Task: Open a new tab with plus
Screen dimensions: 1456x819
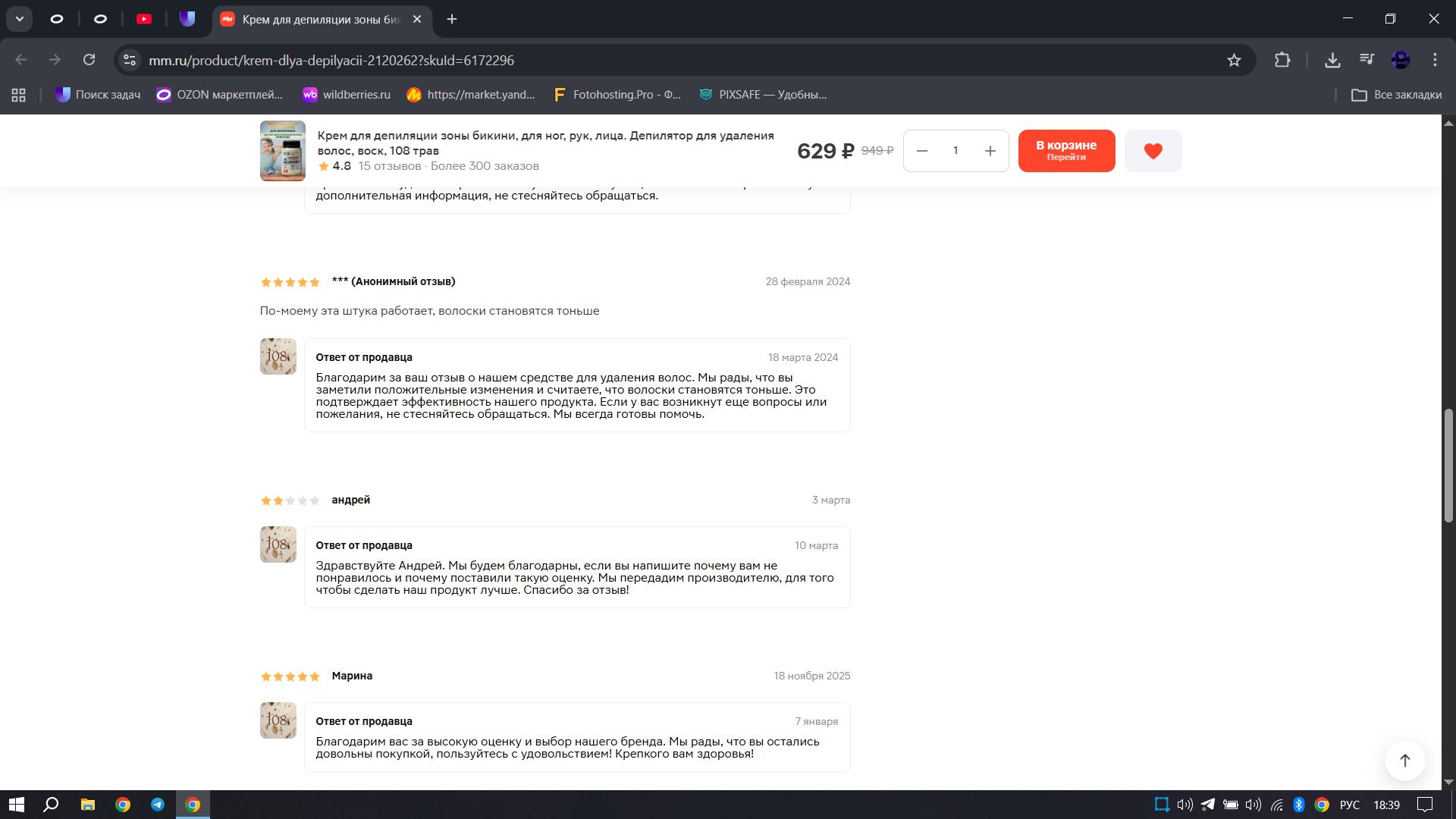Action: pyautogui.click(x=452, y=19)
